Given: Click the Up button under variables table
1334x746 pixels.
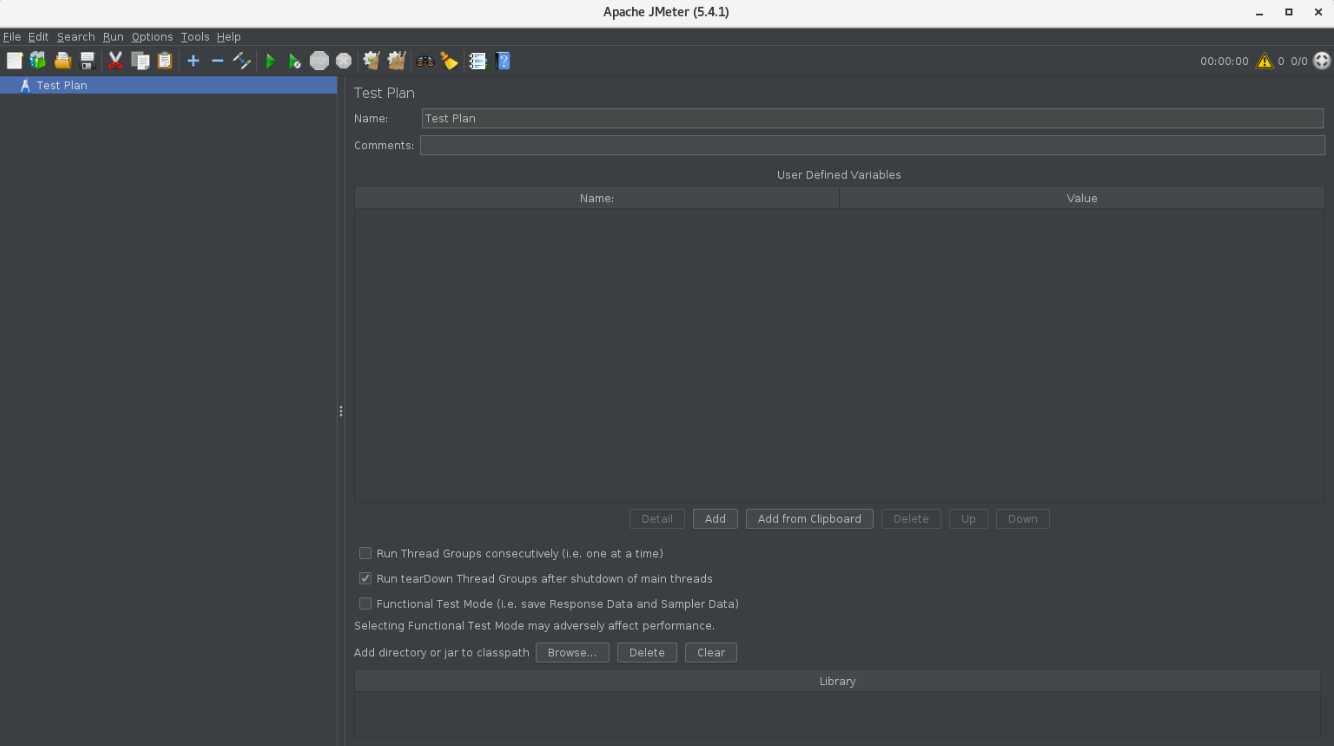Looking at the screenshot, I should pyautogui.click(x=968, y=519).
